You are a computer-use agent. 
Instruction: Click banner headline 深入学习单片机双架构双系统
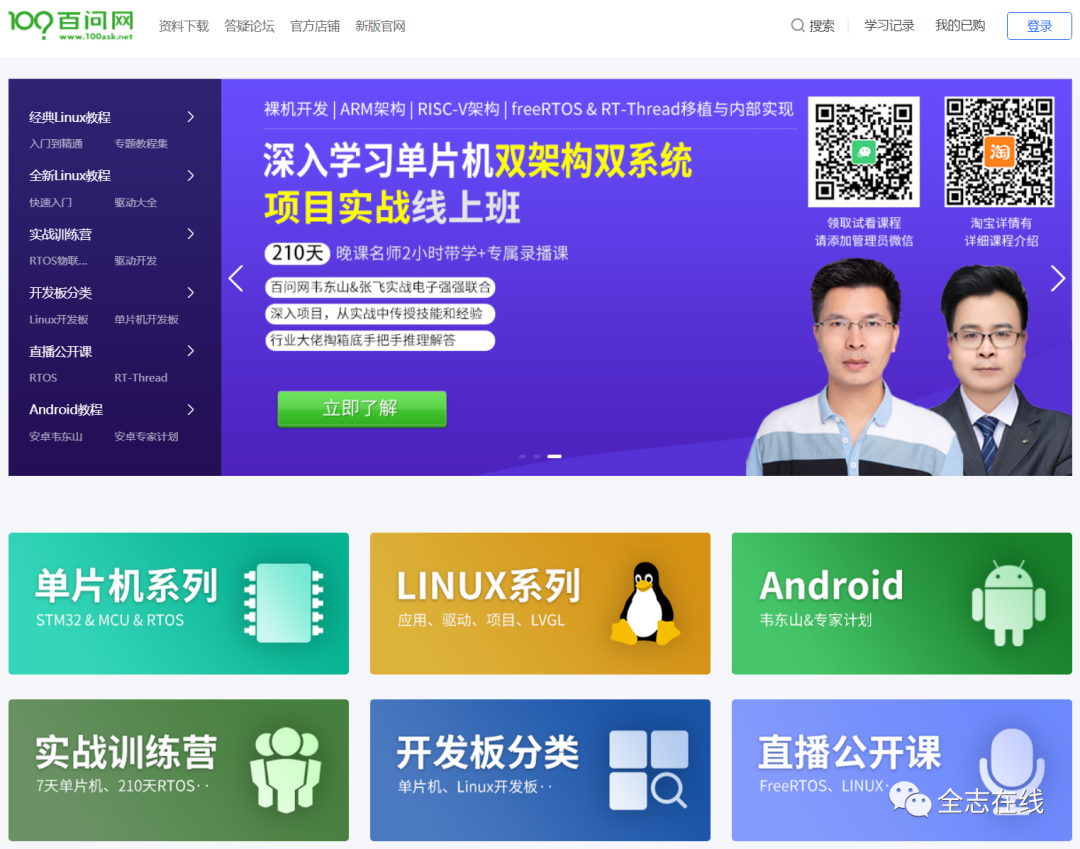477,162
